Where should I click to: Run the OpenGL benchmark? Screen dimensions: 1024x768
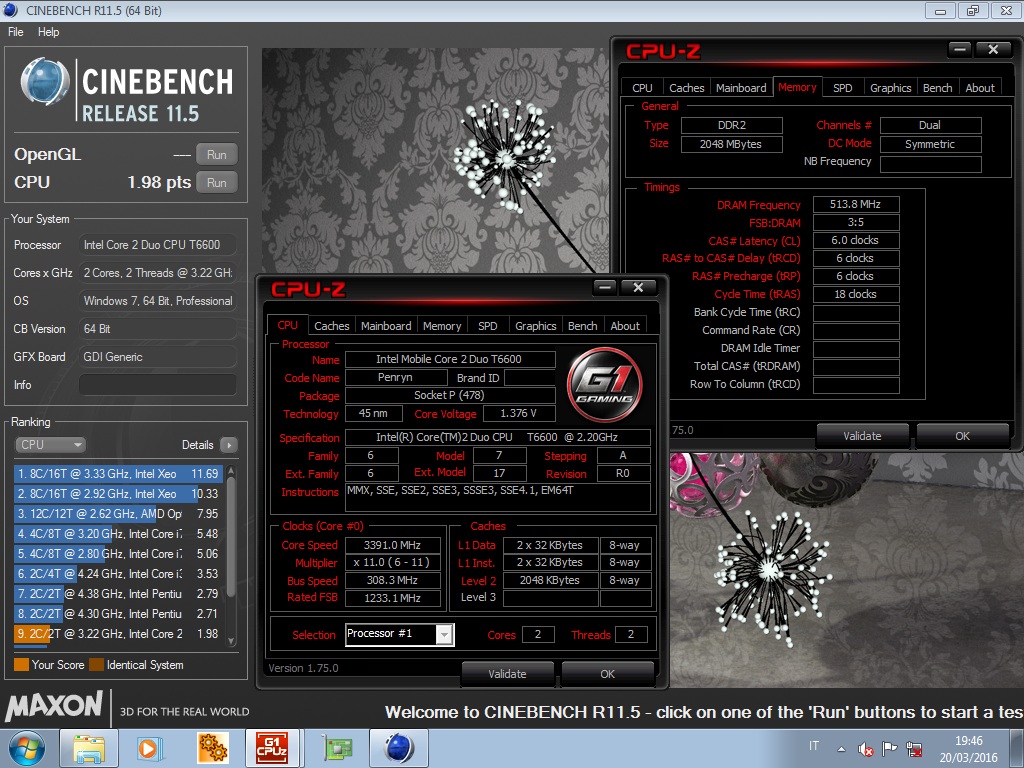217,155
